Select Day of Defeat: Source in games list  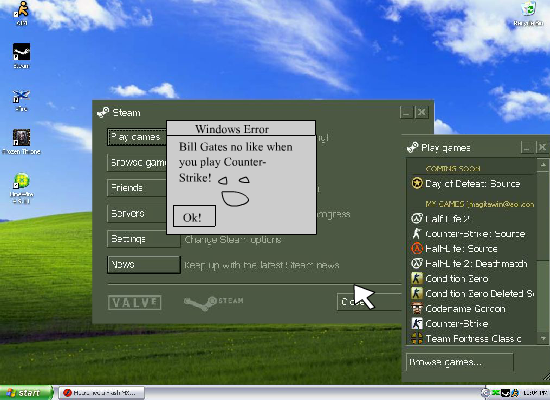click(x=472, y=184)
